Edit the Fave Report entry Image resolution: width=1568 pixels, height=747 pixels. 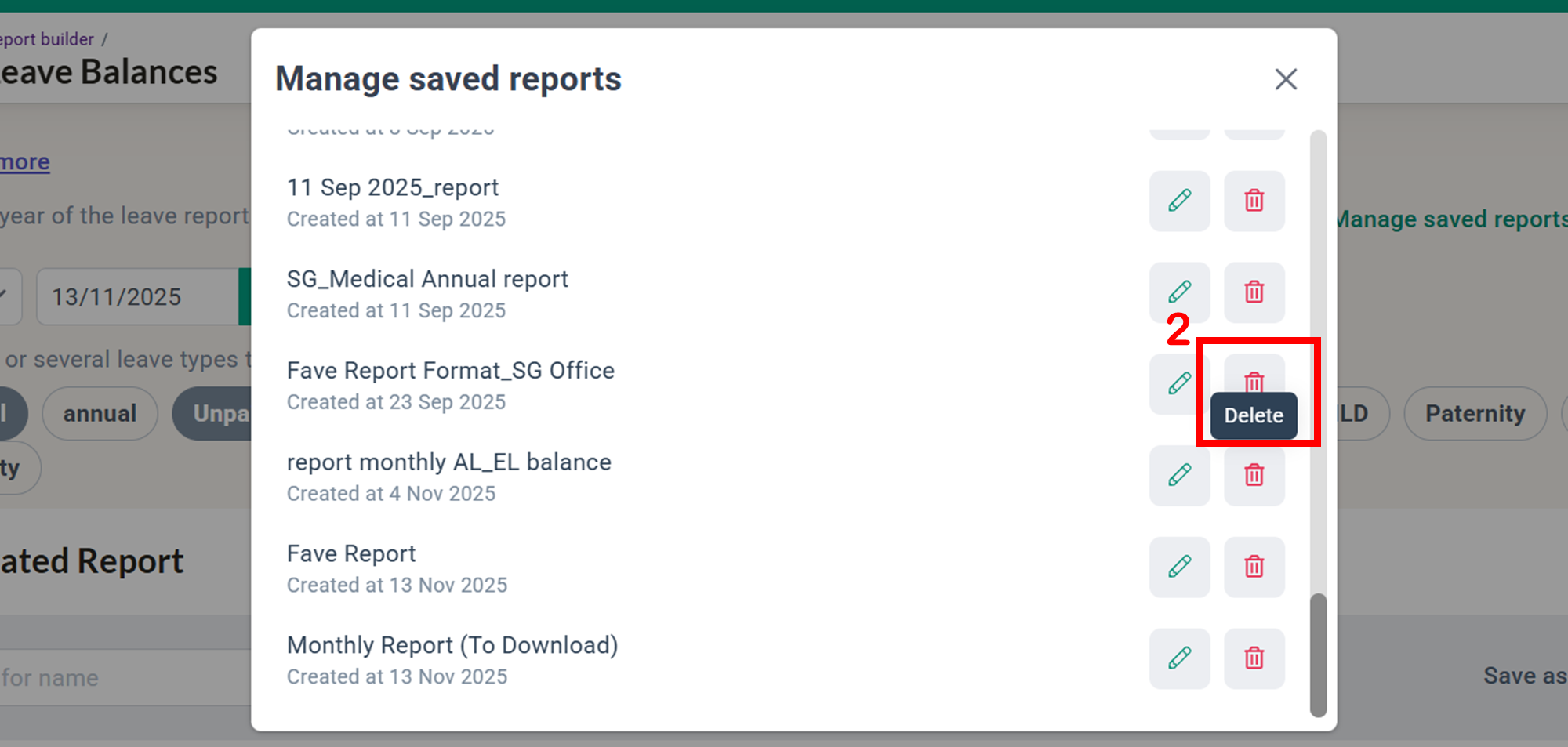(1179, 567)
